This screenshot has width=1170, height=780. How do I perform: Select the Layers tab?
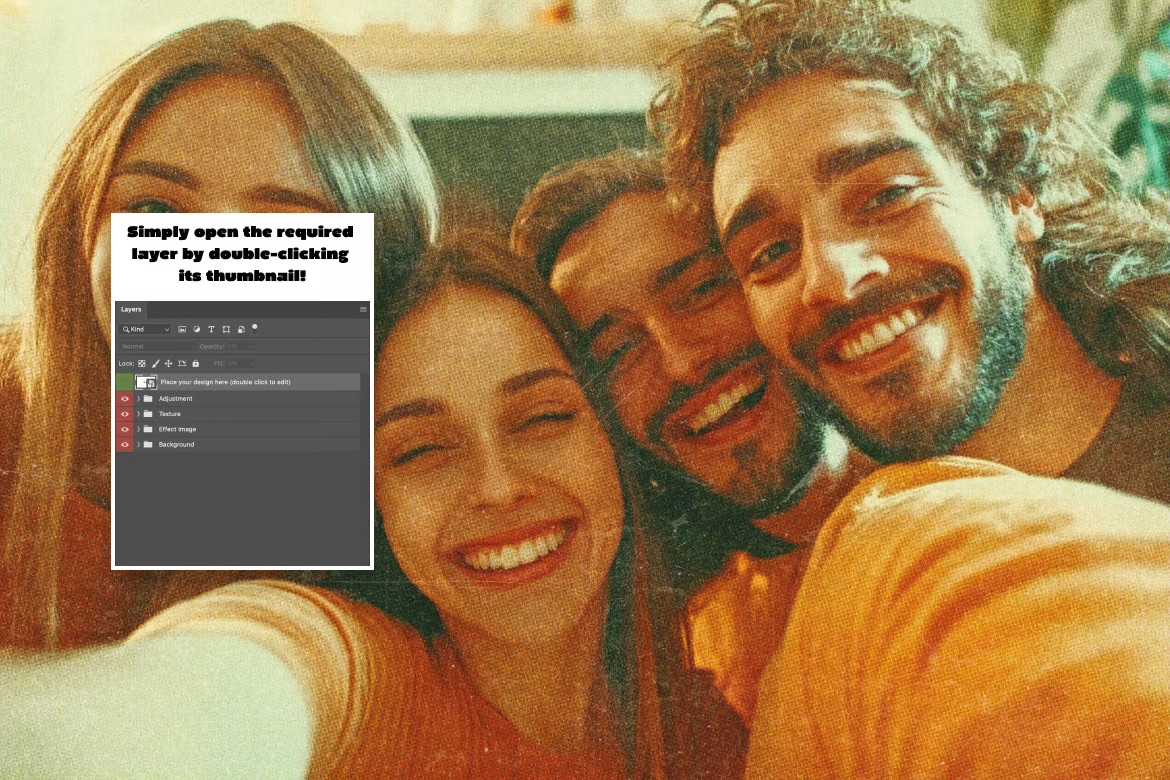(x=131, y=310)
